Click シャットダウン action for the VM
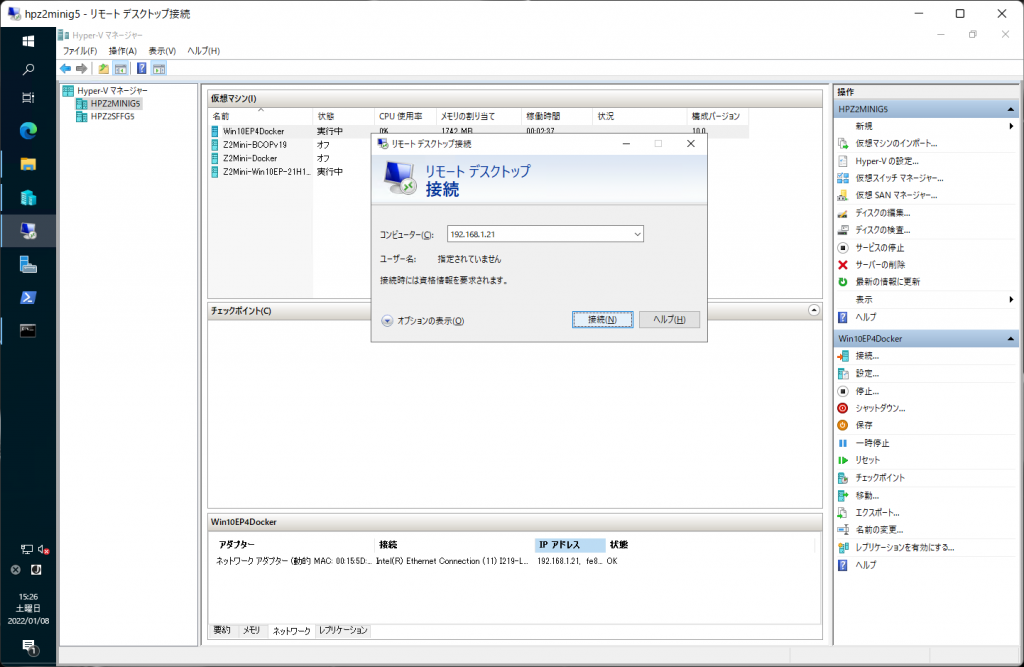The height and width of the screenshot is (667, 1024). point(880,408)
